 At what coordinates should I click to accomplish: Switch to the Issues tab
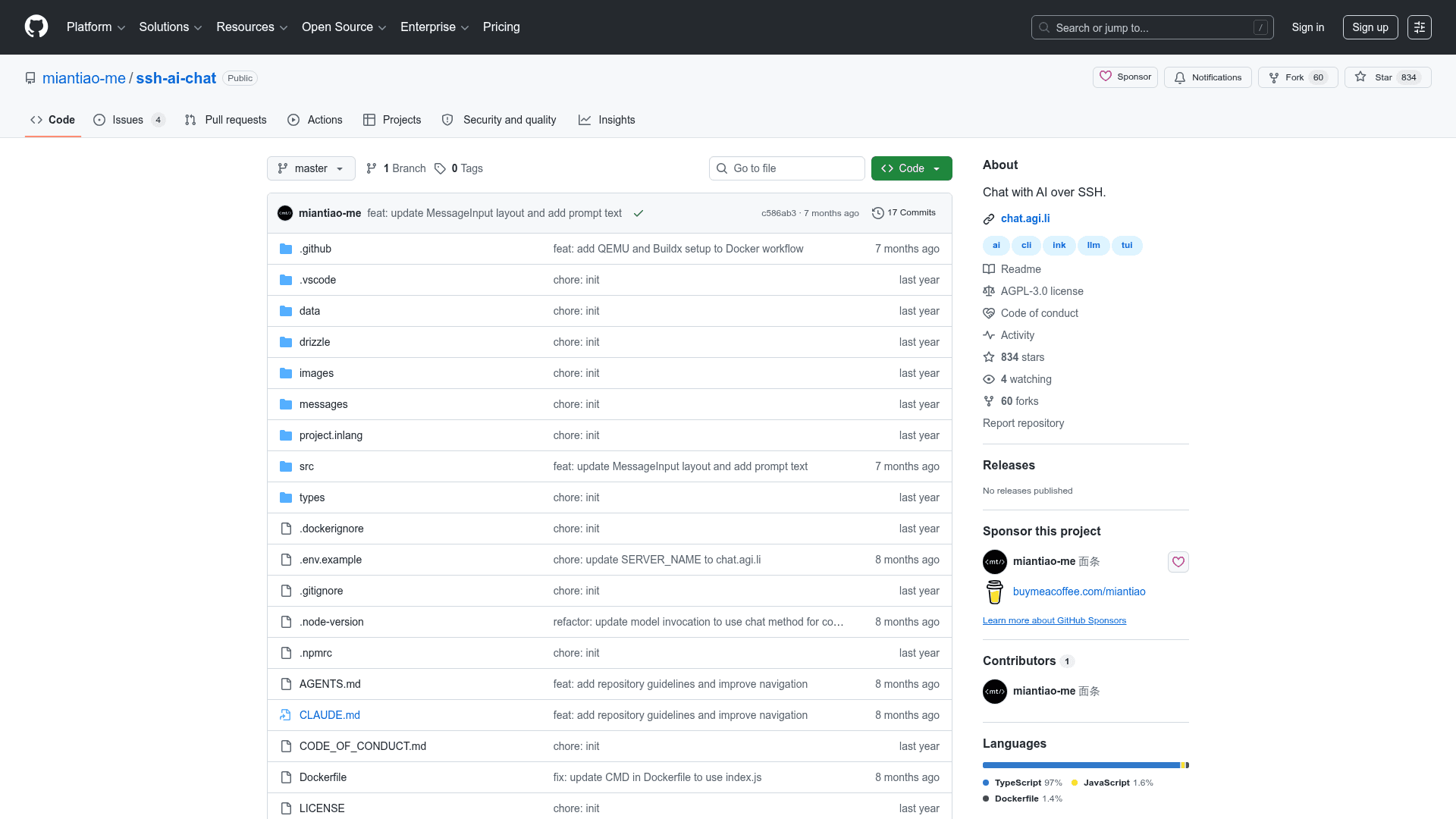[129, 120]
